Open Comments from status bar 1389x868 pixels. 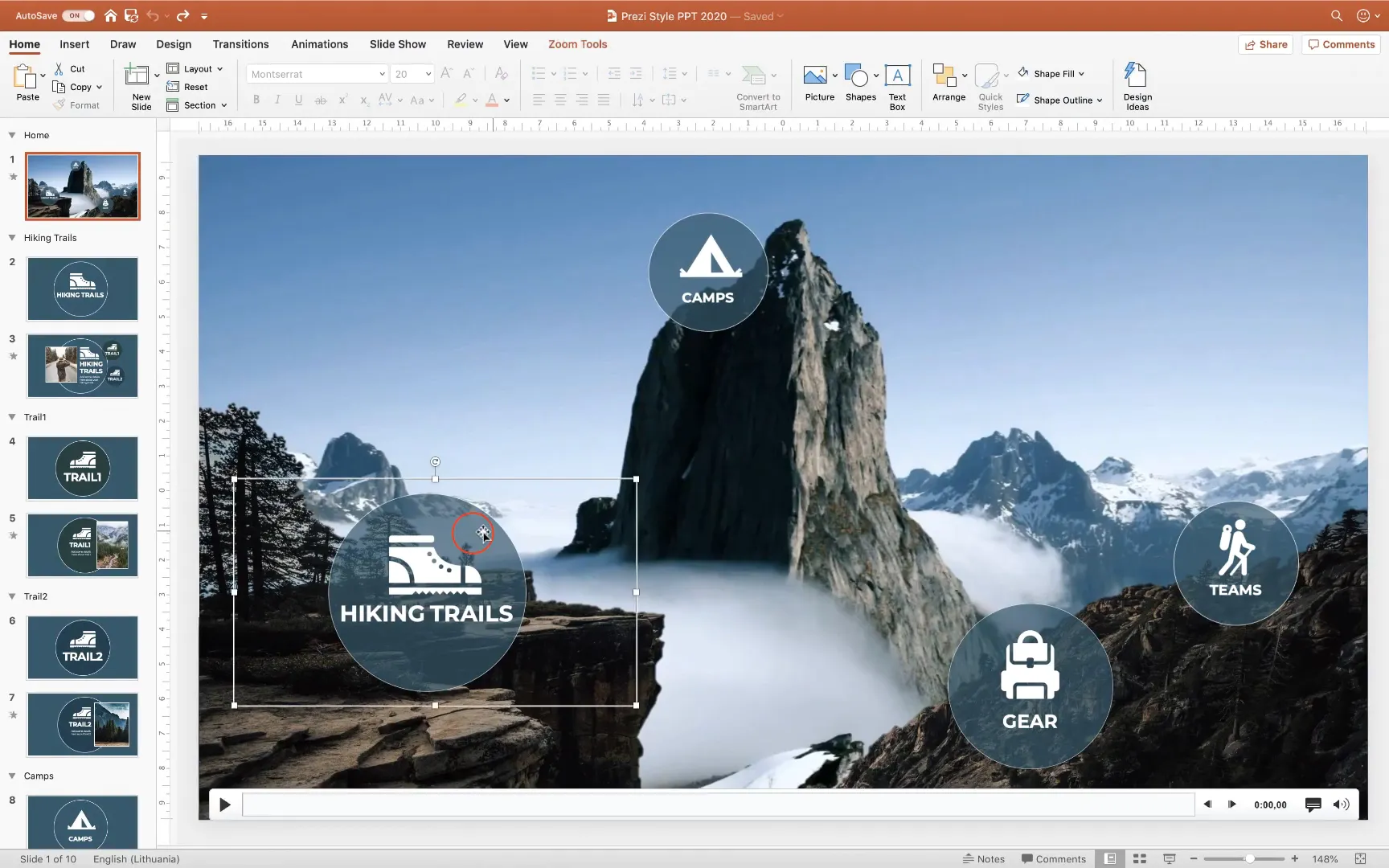pos(1053,858)
